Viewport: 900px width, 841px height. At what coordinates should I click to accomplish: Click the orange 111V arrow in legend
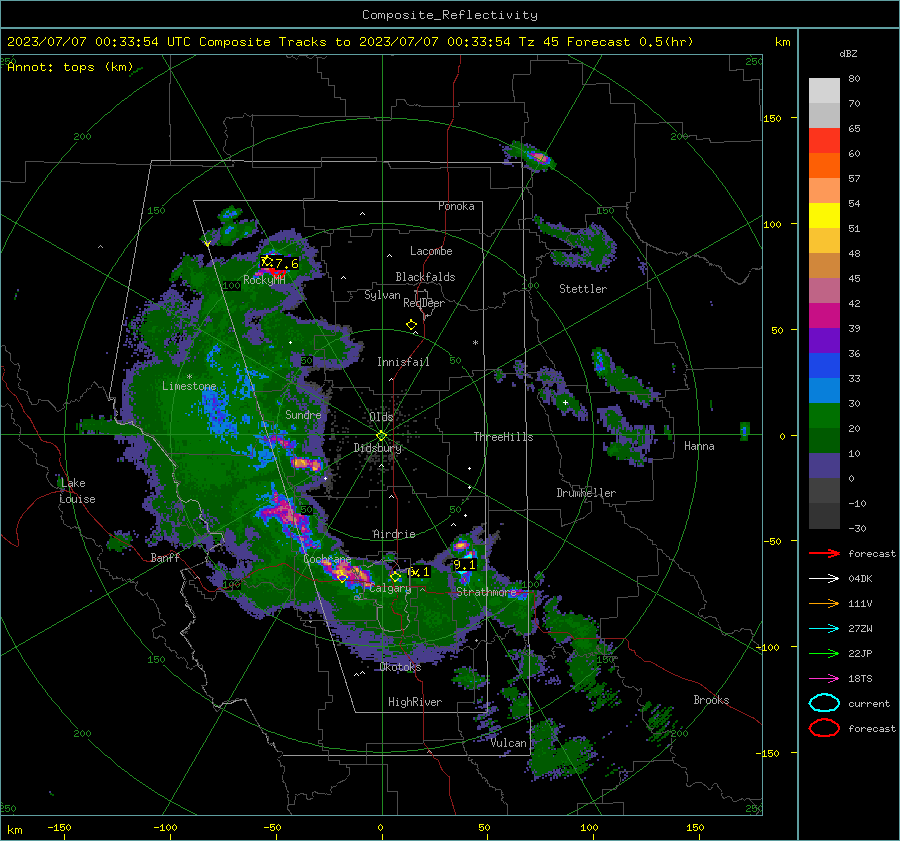pyautogui.click(x=824, y=603)
